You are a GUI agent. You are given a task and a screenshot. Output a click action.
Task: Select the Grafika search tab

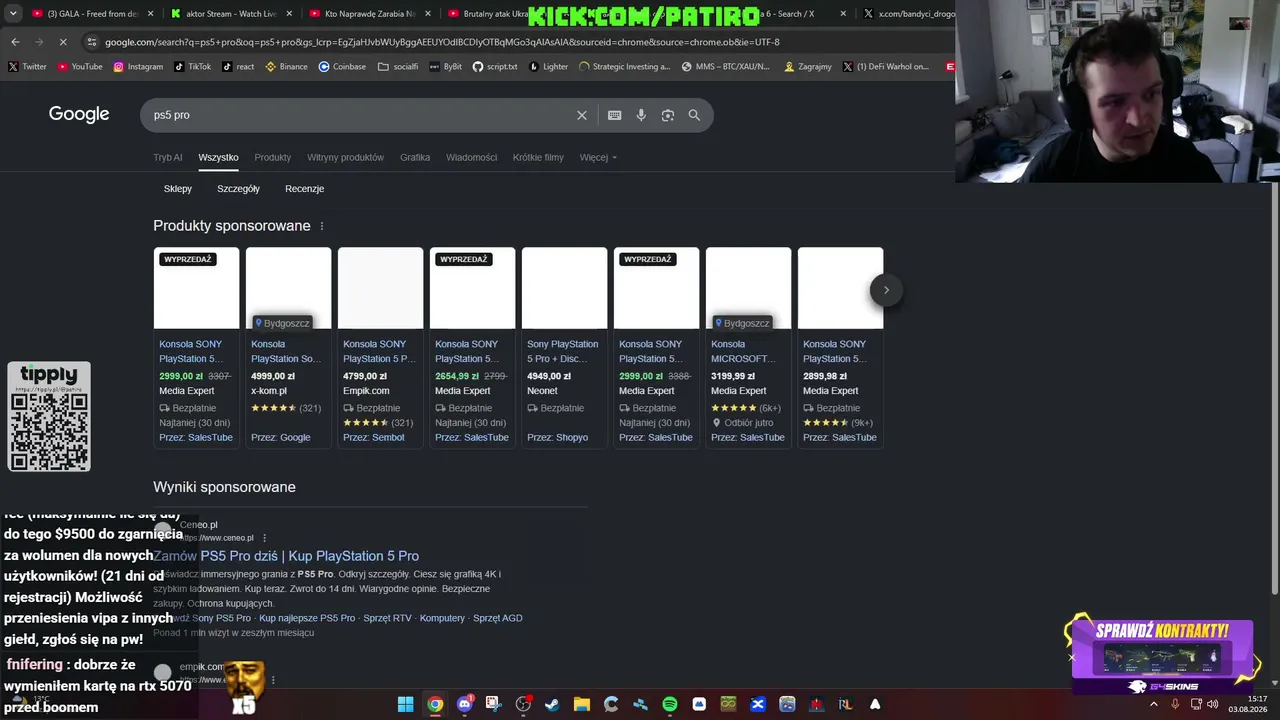[415, 157]
